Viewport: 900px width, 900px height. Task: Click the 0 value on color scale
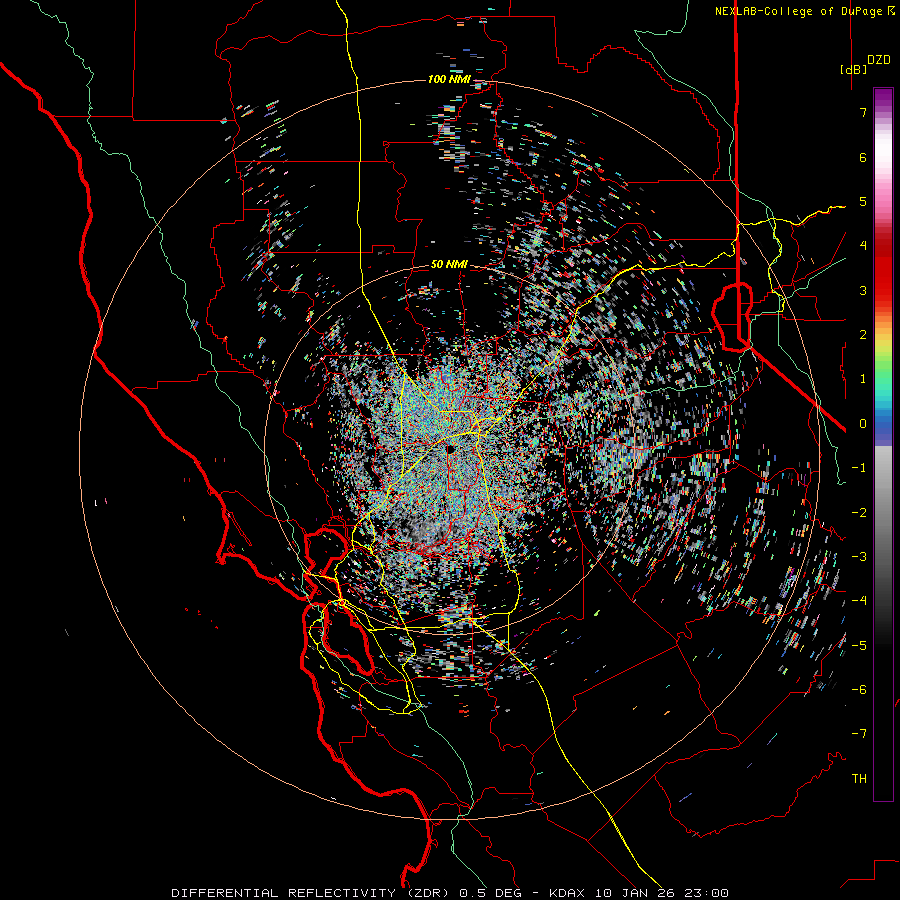pyautogui.click(x=863, y=424)
